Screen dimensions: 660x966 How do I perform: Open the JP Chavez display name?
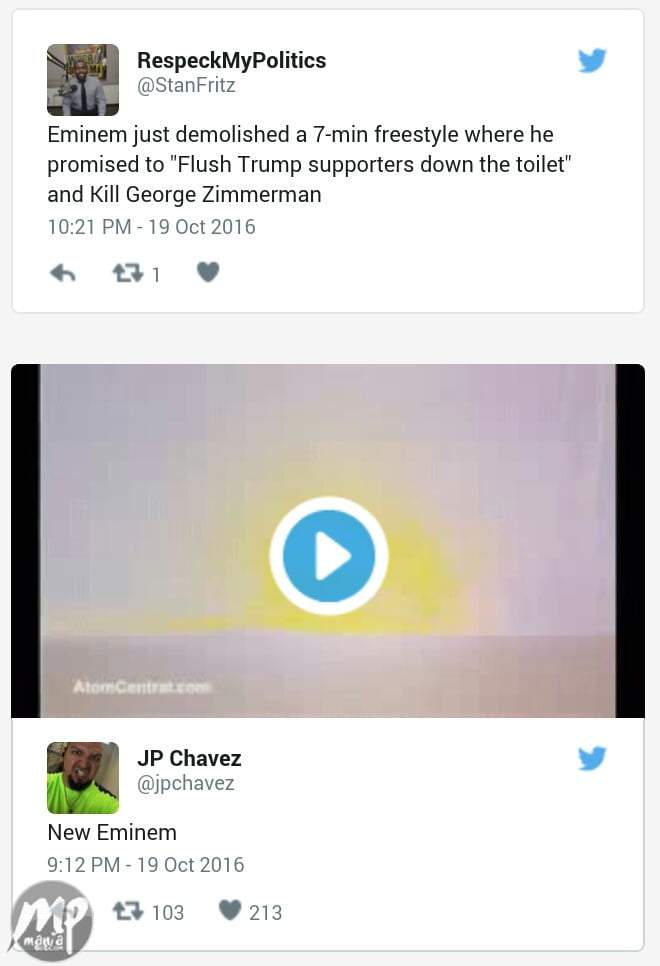click(189, 758)
